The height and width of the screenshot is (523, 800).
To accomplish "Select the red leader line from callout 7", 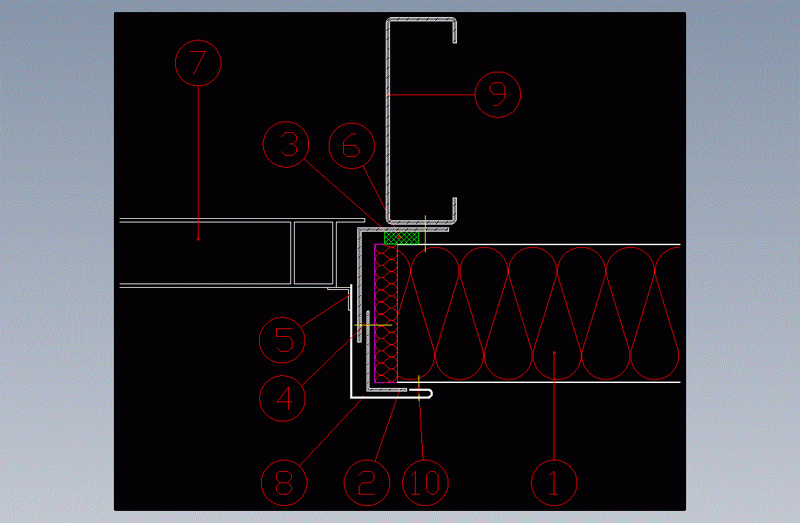I will 198,160.
